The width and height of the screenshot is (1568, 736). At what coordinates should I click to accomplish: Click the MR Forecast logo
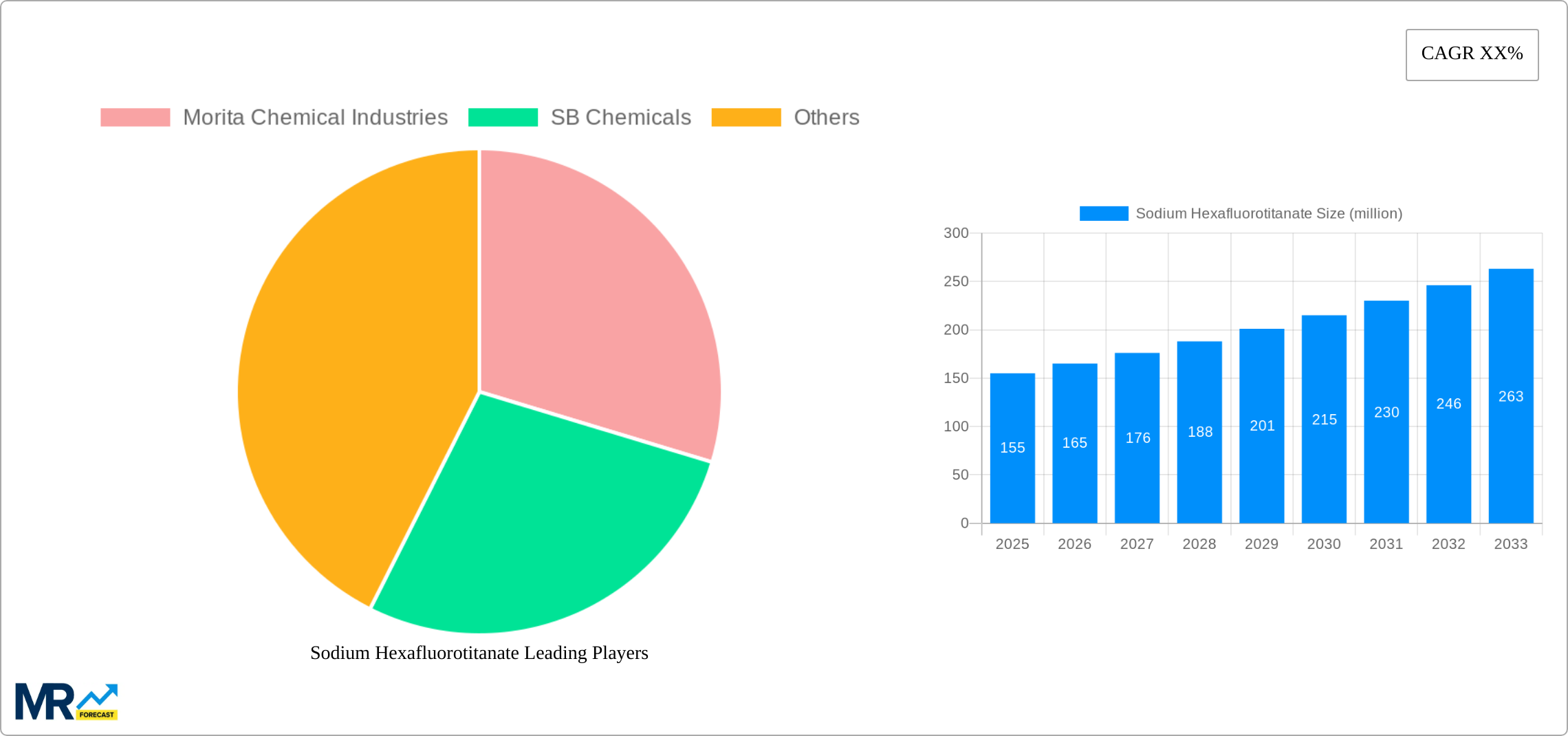click(67, 700)
